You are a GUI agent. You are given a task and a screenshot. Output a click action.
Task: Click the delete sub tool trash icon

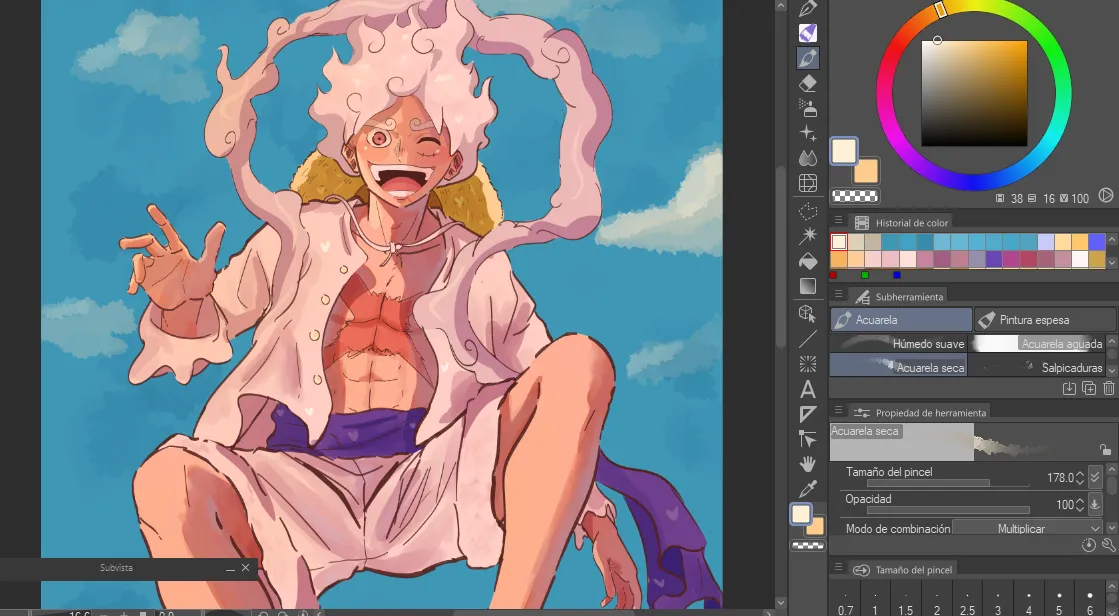pyautogui.click(x=1108, y=388)
